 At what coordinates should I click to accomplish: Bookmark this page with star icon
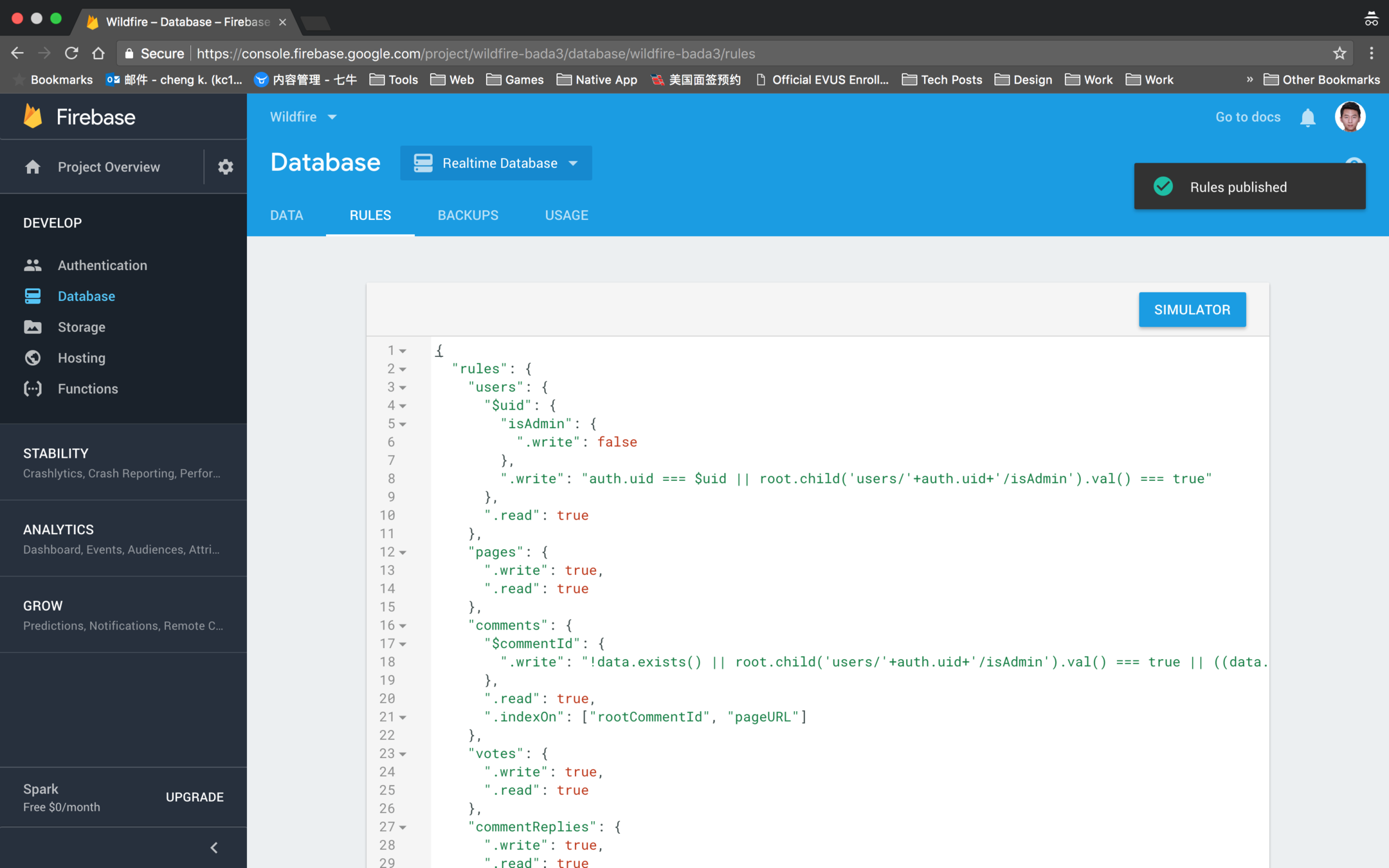[1339, 53]
